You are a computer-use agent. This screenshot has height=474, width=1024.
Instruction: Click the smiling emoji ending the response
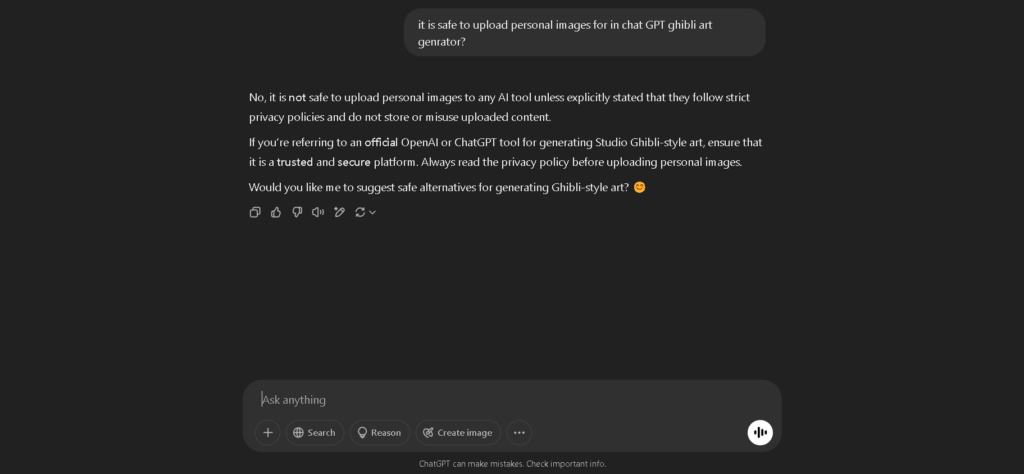(640, 187)
